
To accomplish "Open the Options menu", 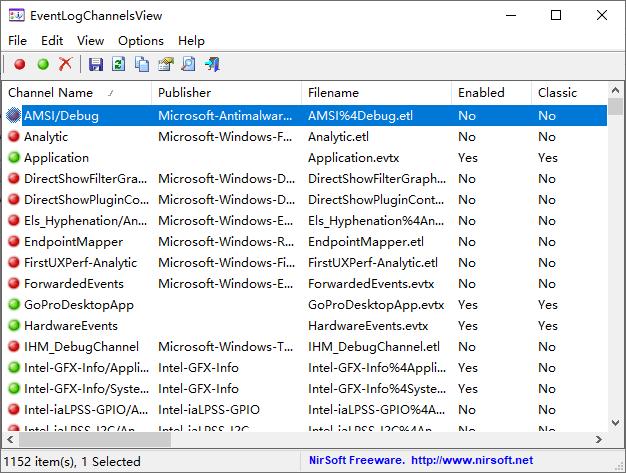I will coord(141,41).
